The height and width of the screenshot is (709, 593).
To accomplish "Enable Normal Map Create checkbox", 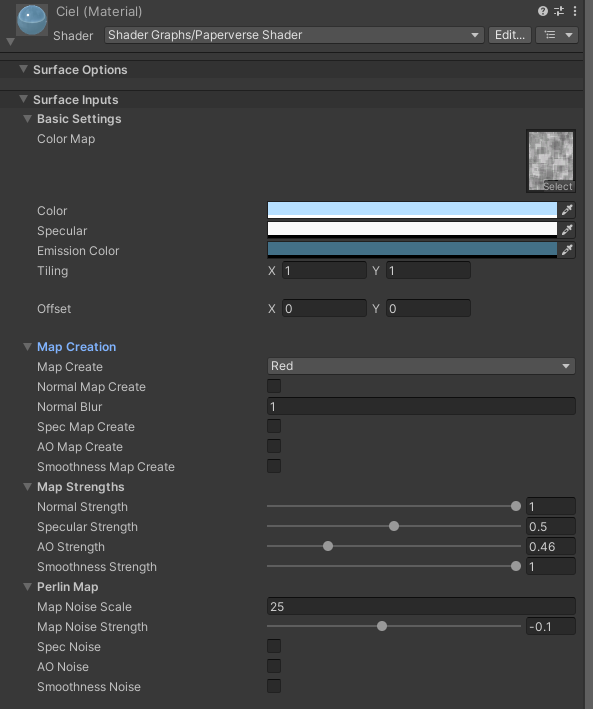I will [274, 386].
